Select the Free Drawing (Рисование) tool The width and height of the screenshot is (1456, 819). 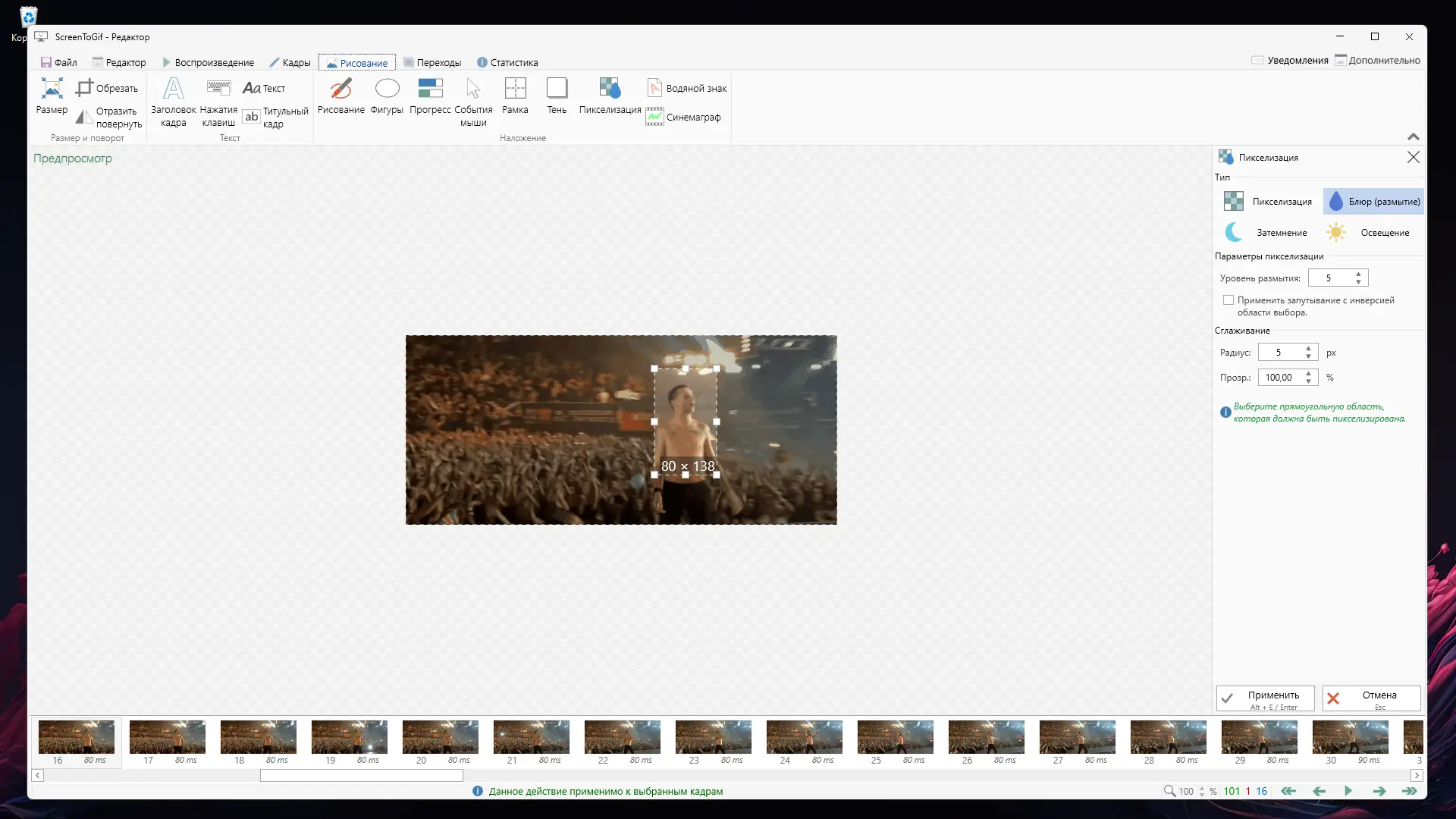(340, 96)
